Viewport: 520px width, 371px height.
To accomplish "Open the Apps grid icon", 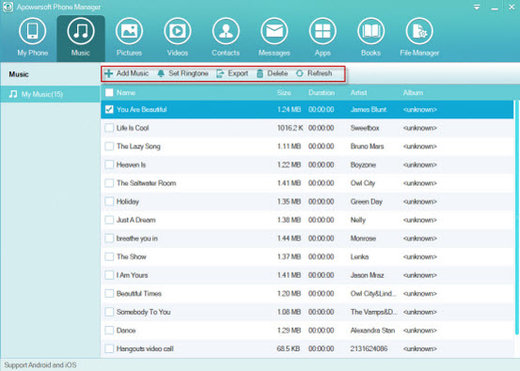I will click(322, 31).
